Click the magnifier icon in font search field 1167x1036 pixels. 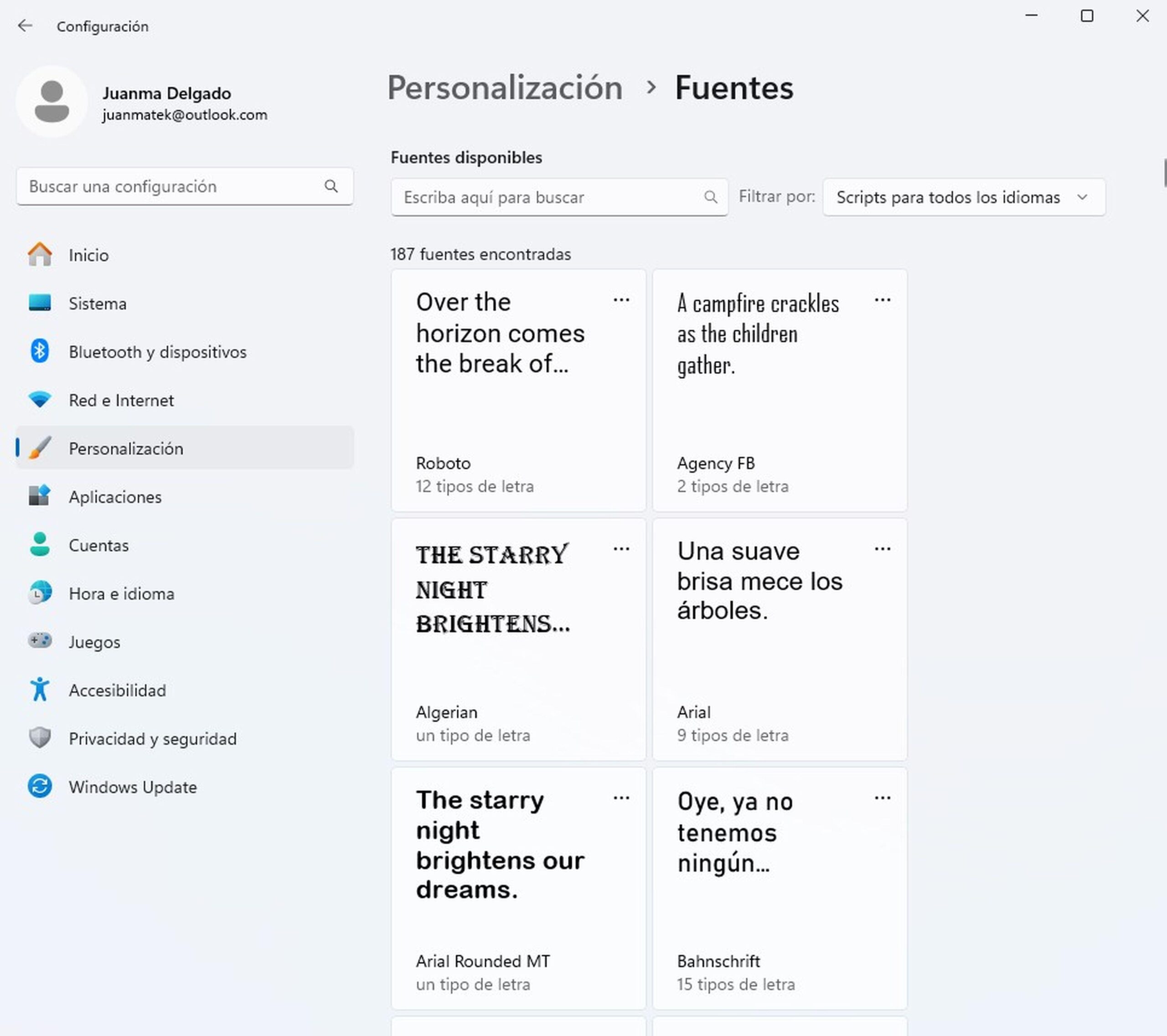710,197
